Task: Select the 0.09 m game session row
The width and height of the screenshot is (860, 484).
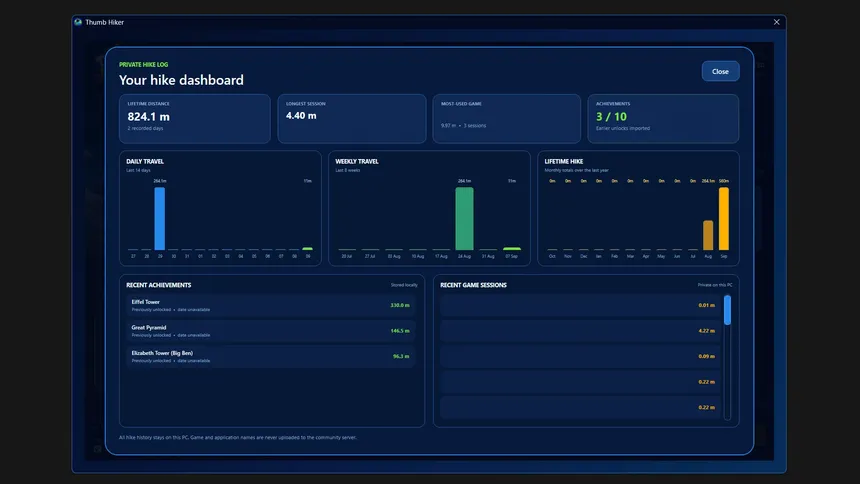Action: point(580,356)
